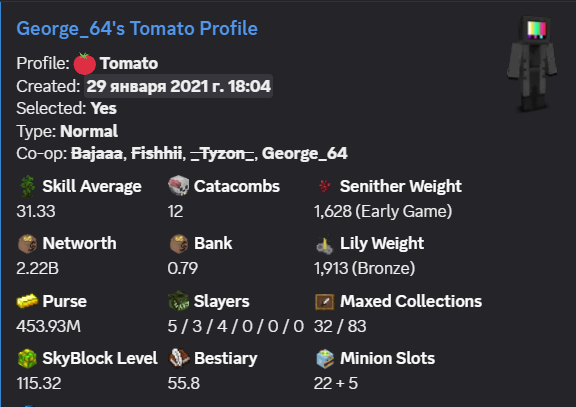The image size is (576, 407).
Task: Click the co-op member name Fishhii
Action: click(156, 154)
